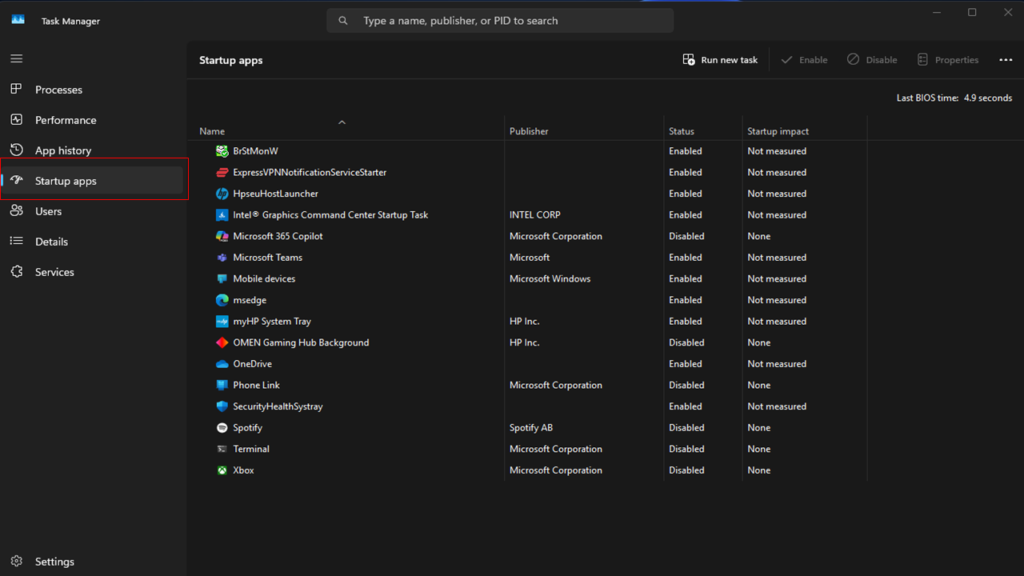Click the Intel Graphics Command Center icon
The height and width of the screenshot is (576, 1024).
coord(222,215)
